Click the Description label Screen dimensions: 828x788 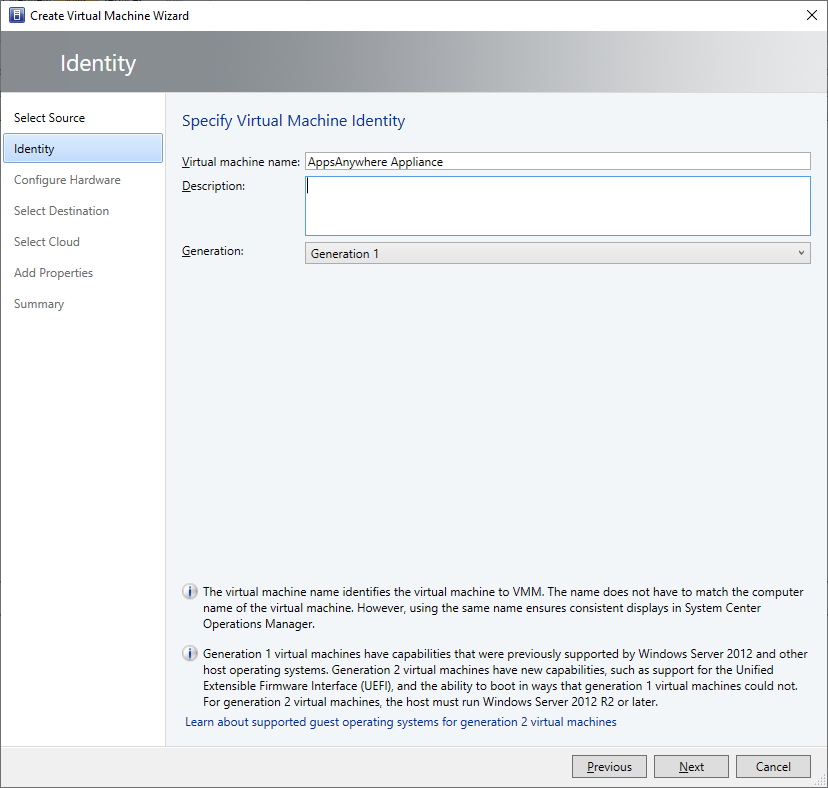tap(213, 186)
